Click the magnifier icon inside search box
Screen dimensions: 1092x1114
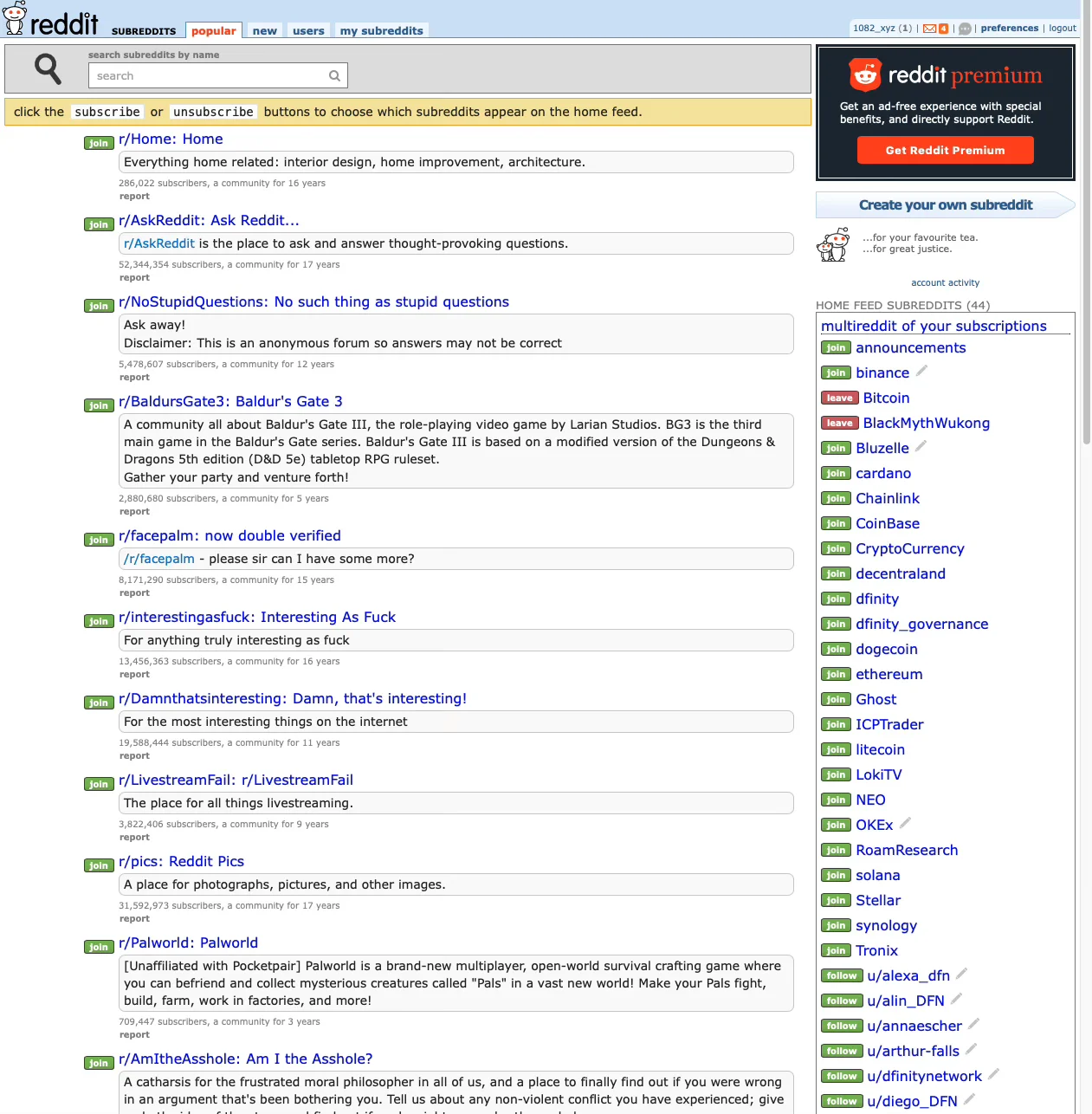click(334, 76)
